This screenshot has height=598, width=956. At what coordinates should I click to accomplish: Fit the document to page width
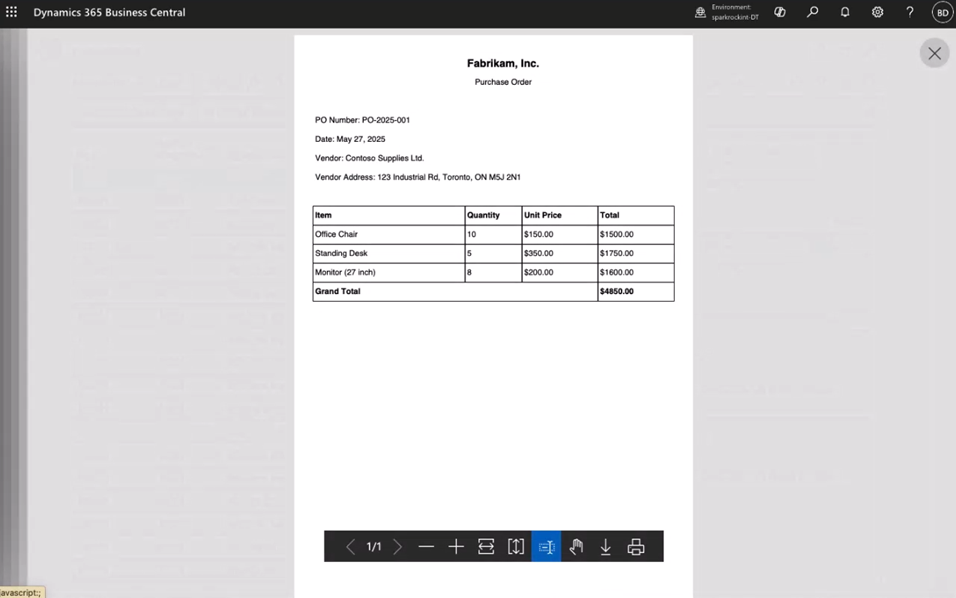pos(486,546)
